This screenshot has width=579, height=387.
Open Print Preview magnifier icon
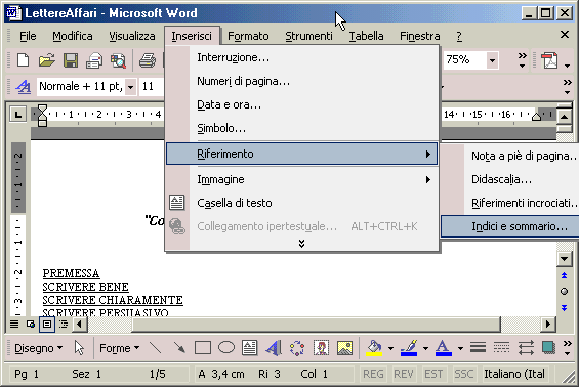[119, 60]
